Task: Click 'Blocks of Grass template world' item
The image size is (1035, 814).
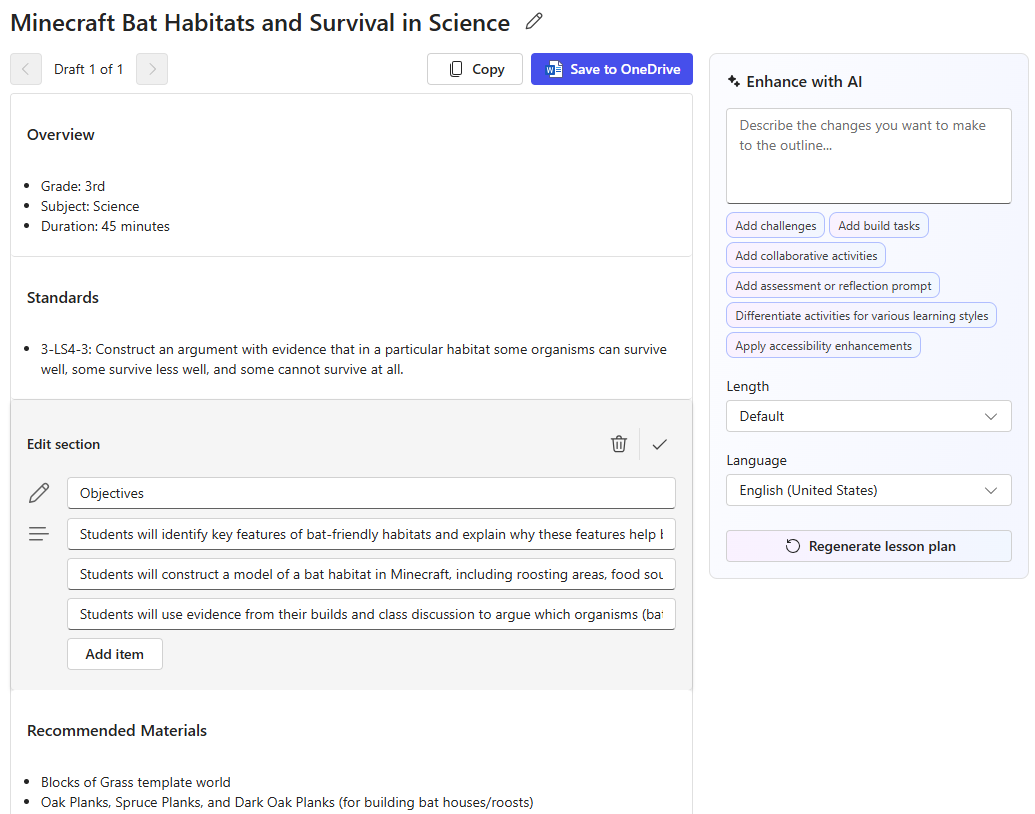Action: (135, 782)
